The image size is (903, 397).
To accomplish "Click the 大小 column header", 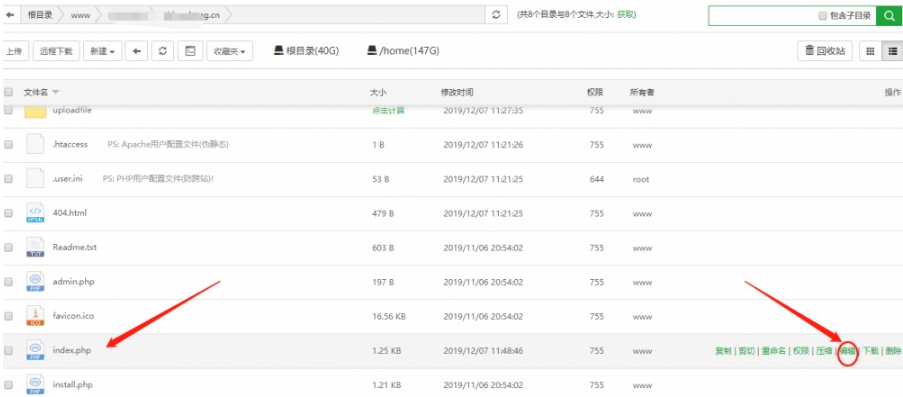I will [378, 92].
